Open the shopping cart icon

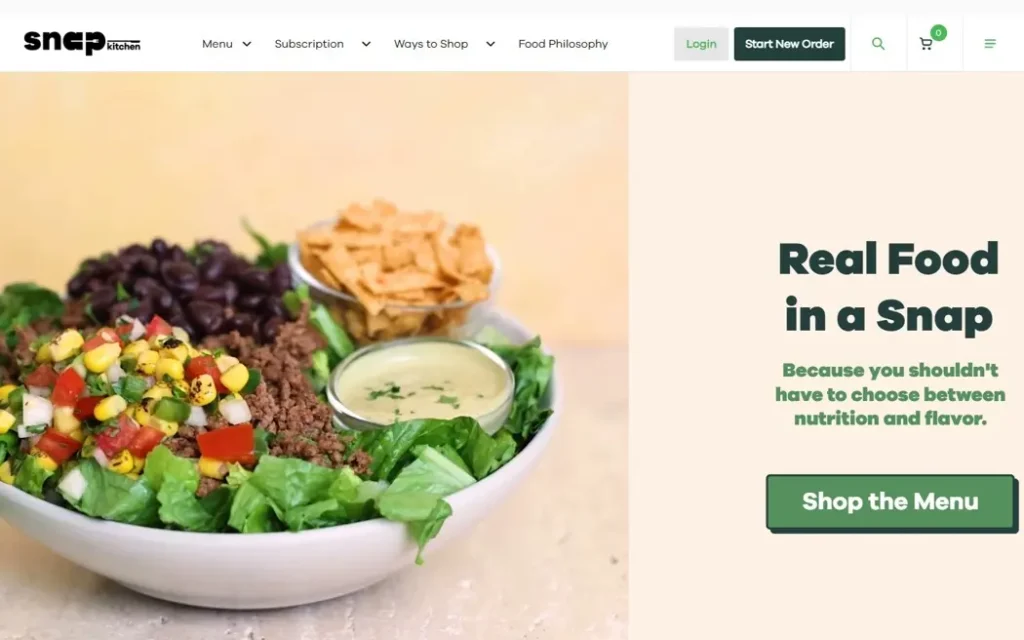[926, 44]
